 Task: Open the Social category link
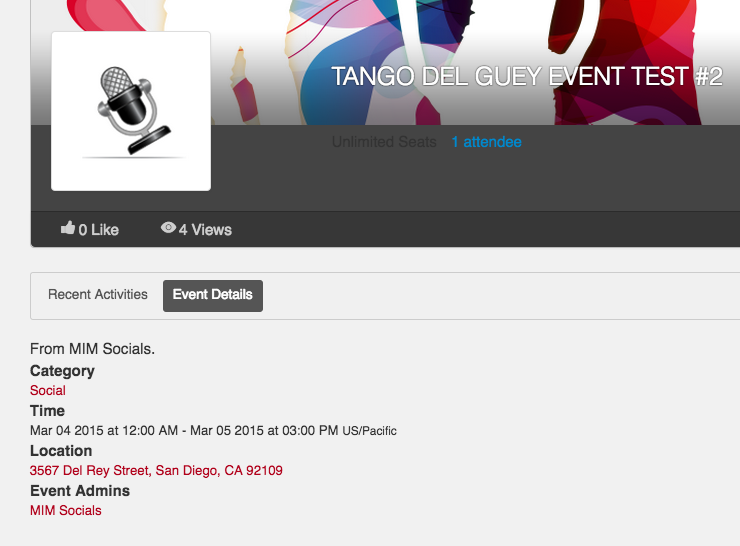coord(48,390)
